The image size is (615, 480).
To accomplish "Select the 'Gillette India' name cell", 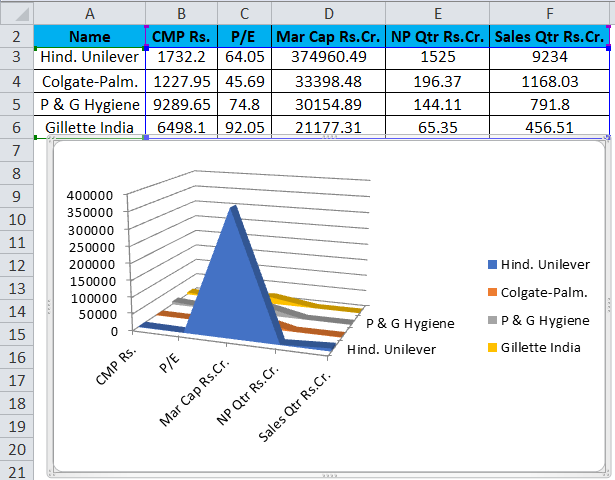I will pyautogui.click(x=89, y=127).
